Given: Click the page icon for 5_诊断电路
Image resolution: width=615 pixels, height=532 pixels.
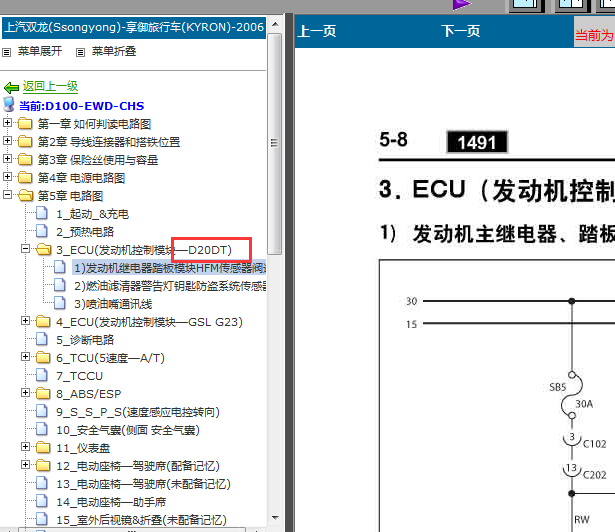Looking at the screenshot, I should coord(42,339).
